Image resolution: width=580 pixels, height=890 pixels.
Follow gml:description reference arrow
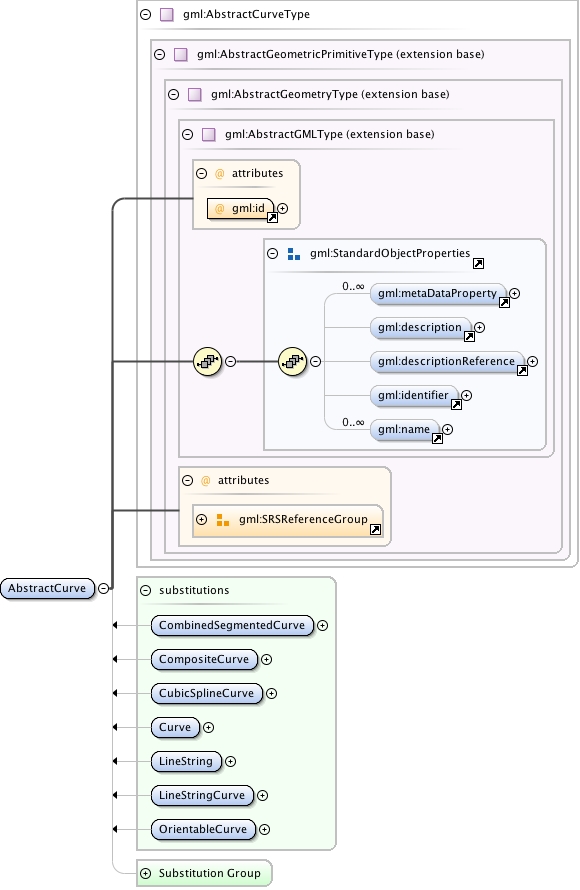[x=469, y=337]
